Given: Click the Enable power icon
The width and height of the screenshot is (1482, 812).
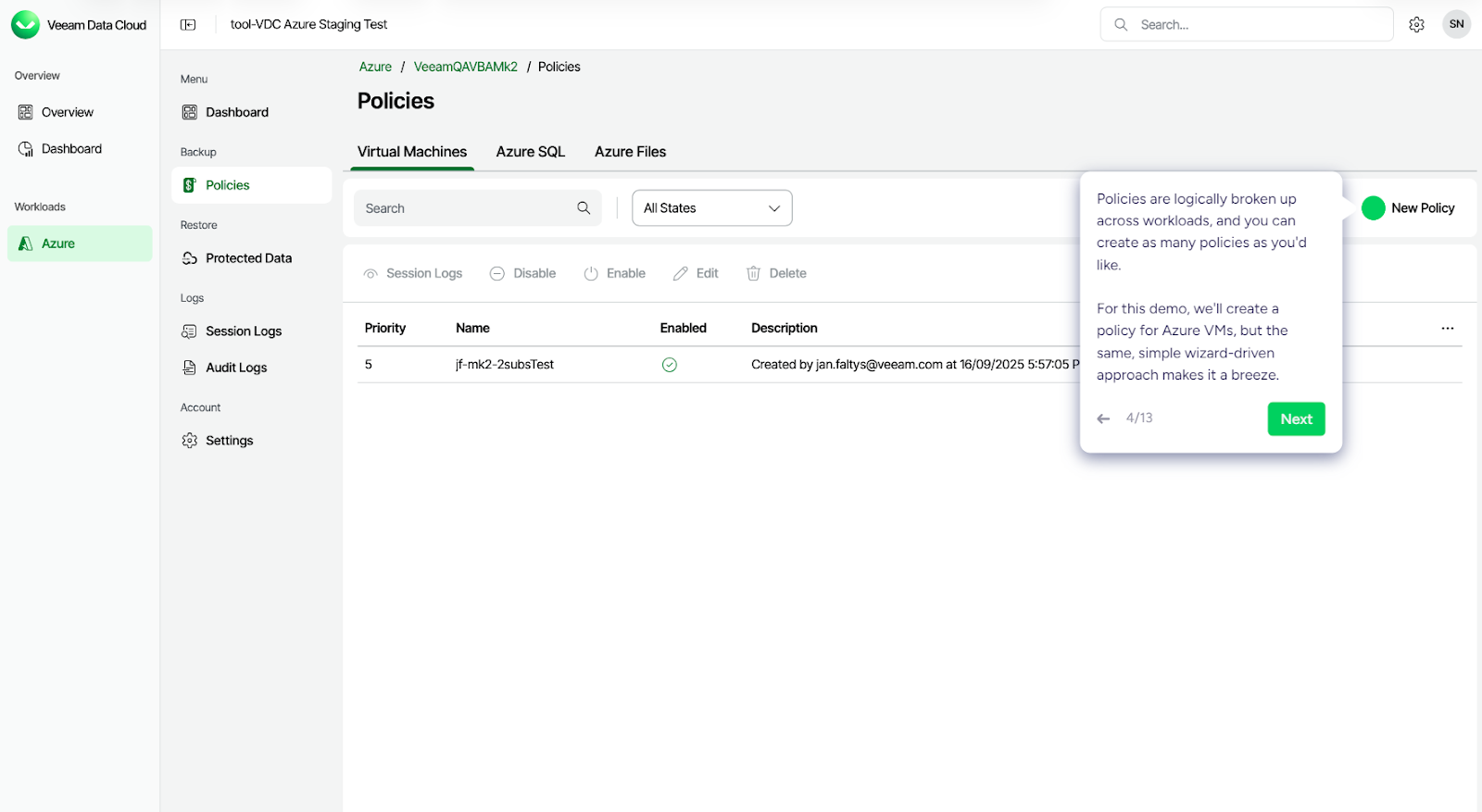Looking at the screenshot, I should (x=591, y=274).
